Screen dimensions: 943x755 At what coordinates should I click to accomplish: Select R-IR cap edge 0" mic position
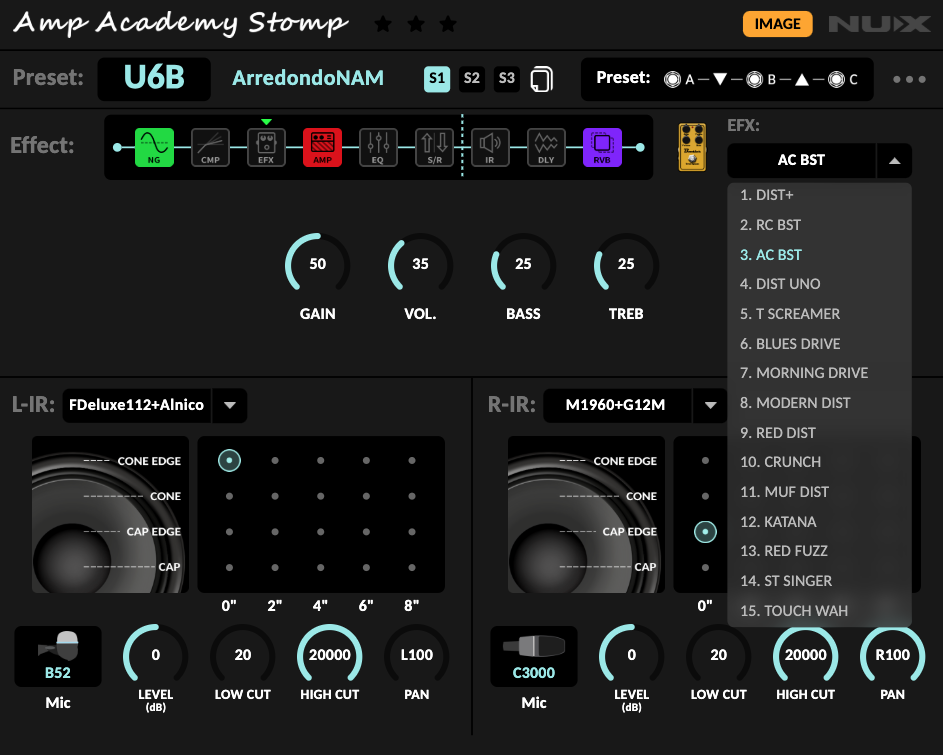pyautogui.click(x=705, y=532)
